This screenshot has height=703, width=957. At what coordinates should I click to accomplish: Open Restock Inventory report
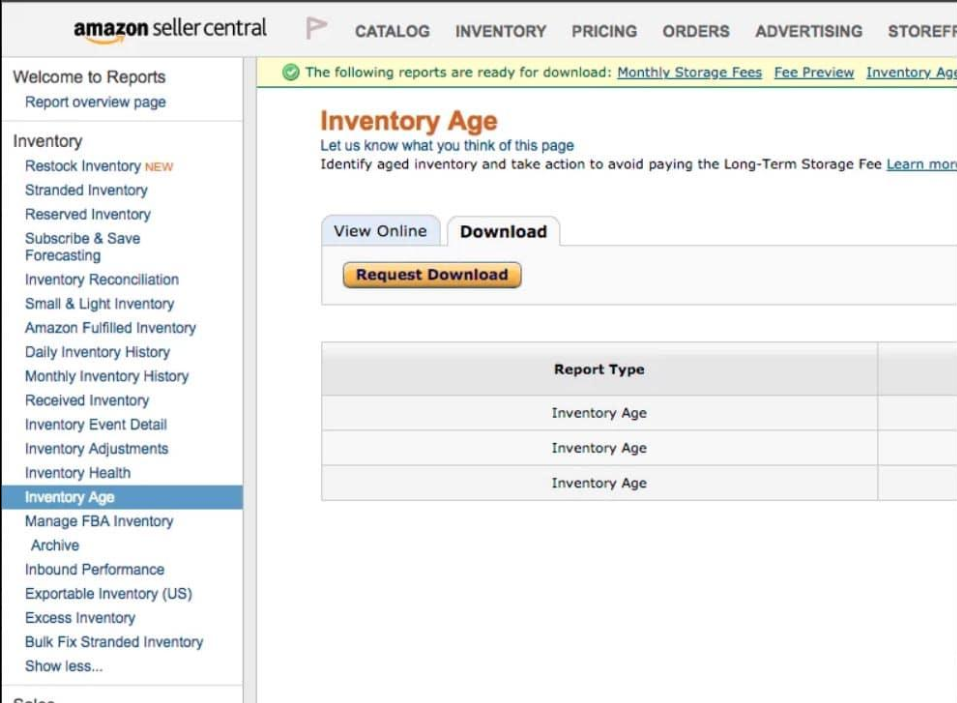tap(83, 166)
